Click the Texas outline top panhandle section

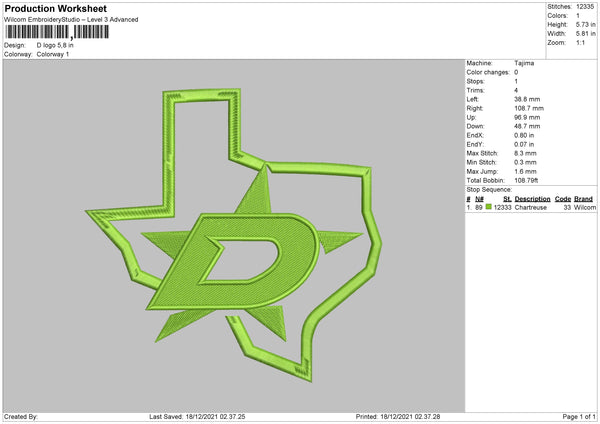point(202,96)
